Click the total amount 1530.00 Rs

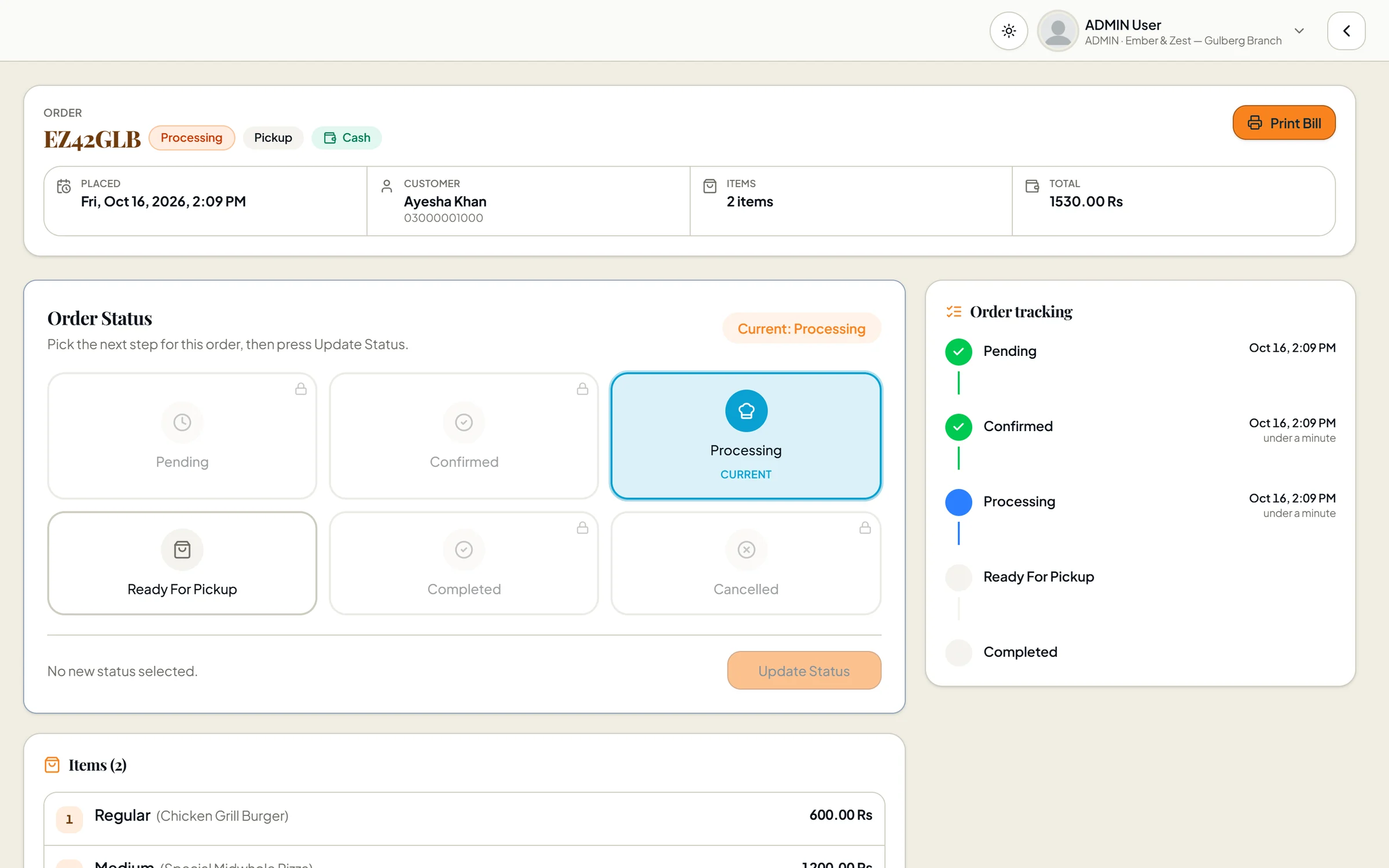[1086, 201]
